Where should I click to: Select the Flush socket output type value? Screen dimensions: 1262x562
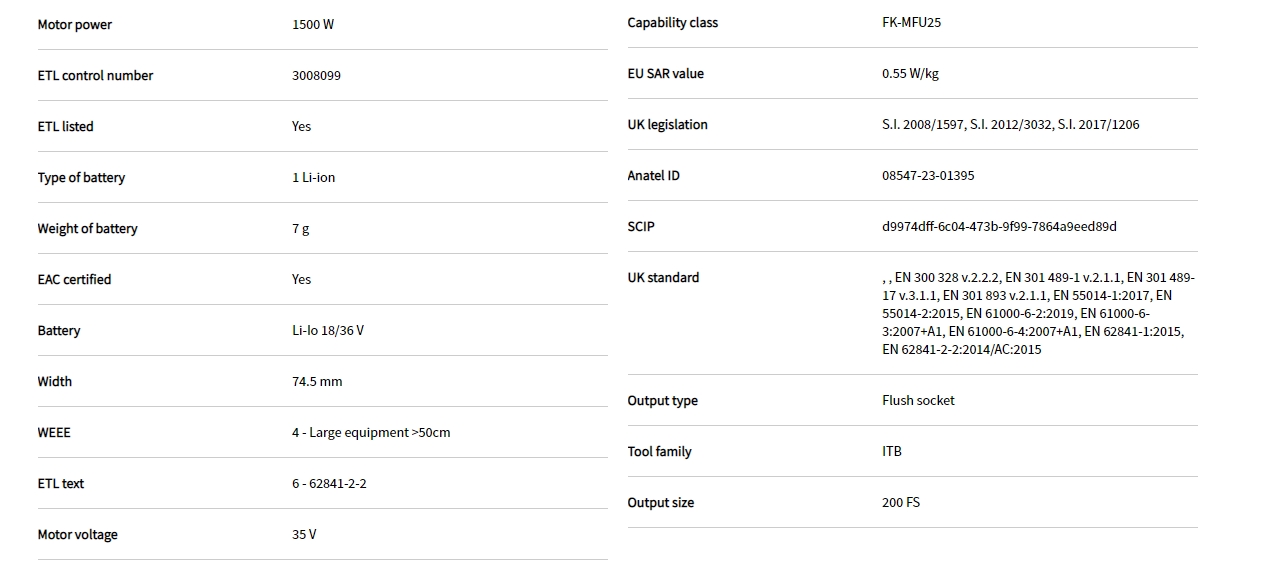click(918, 400)
